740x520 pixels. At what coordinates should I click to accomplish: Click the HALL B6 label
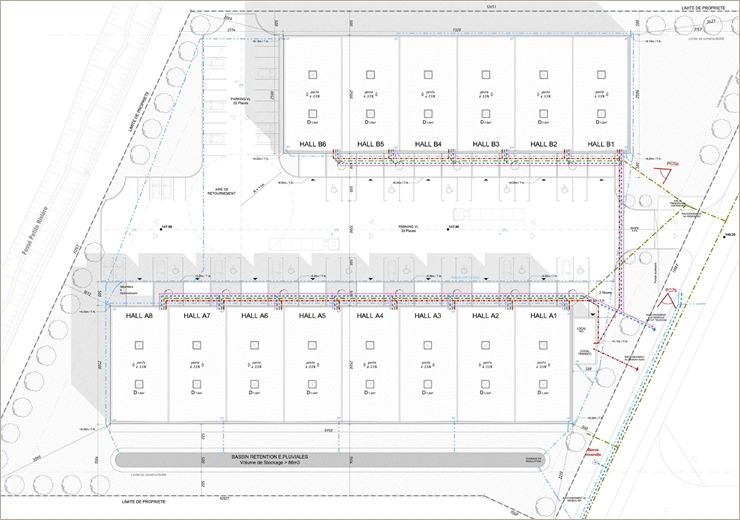312,144
